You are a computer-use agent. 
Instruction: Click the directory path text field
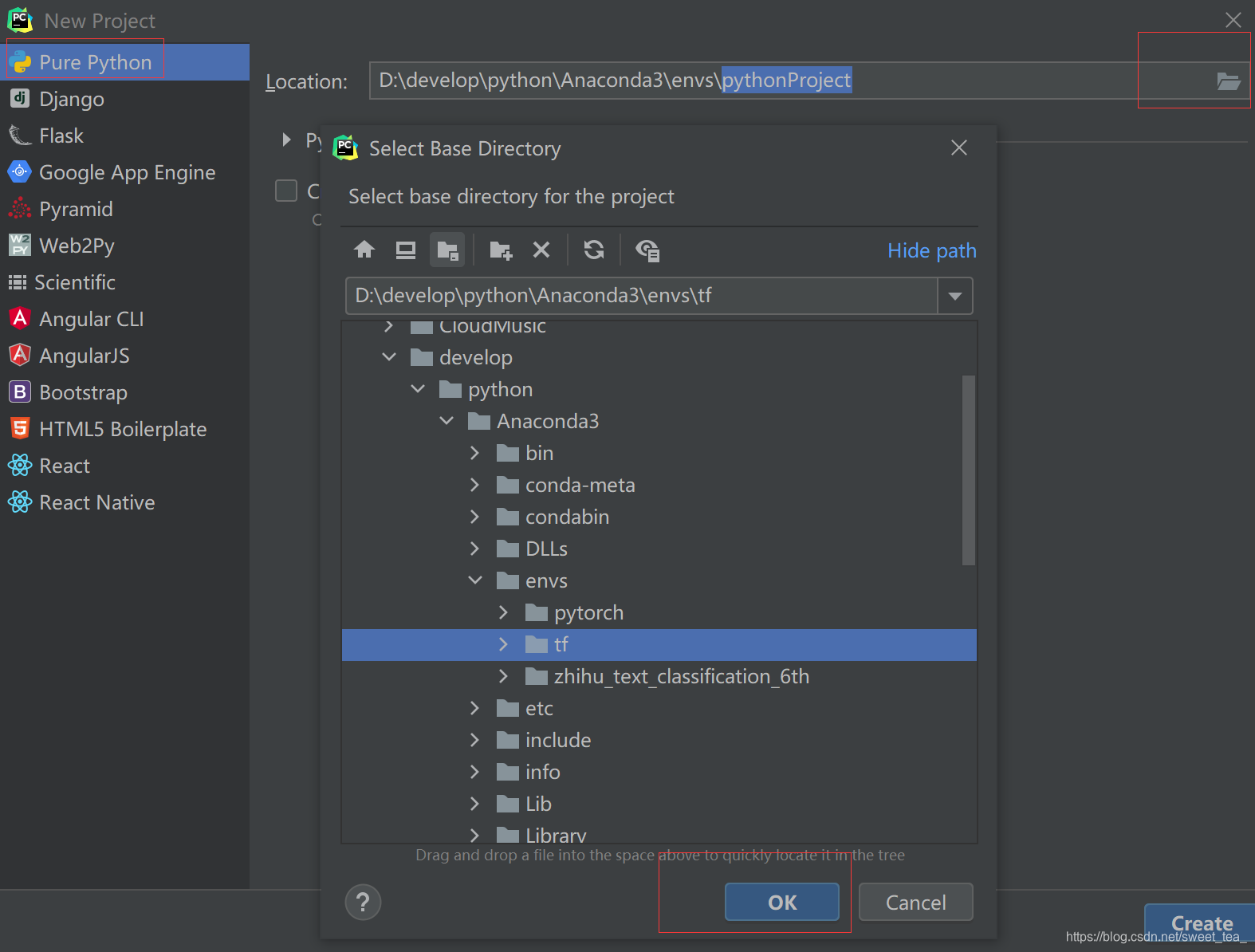click(642, 296)
